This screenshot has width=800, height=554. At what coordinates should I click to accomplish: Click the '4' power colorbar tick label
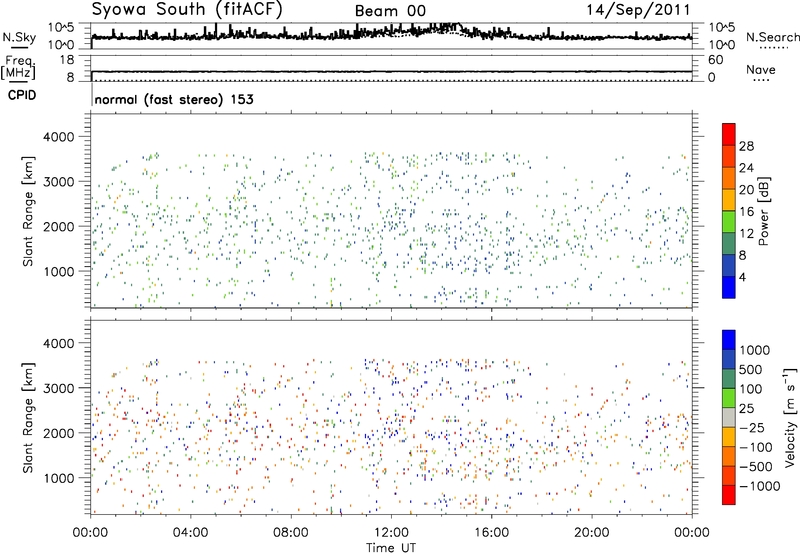pos(743,277)
